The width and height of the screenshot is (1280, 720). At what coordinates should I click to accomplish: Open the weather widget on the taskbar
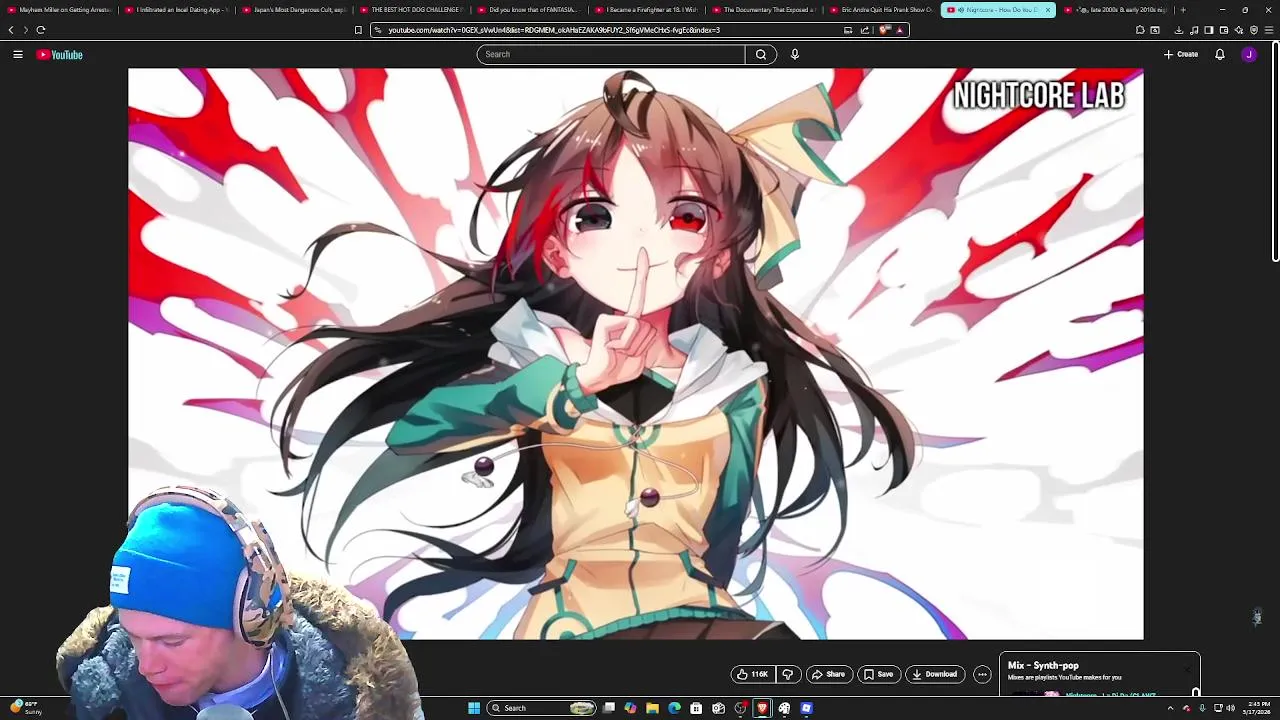coord(25,708)
